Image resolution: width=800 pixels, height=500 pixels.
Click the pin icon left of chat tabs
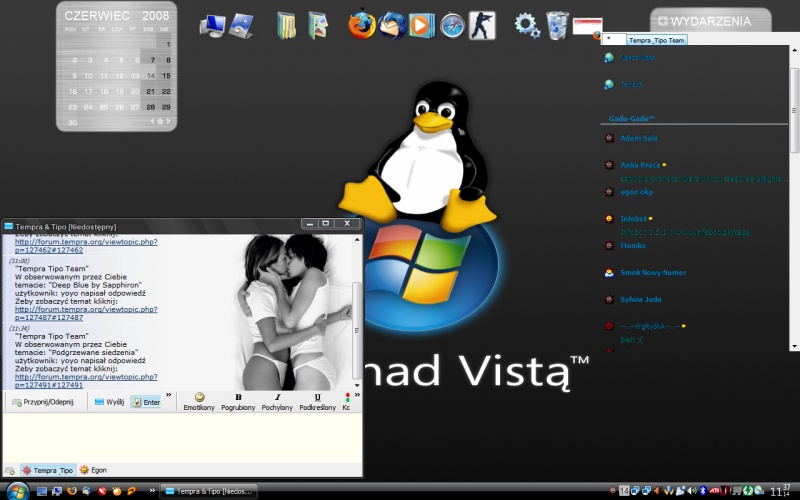pyautogui.click(x=9, y=470)
